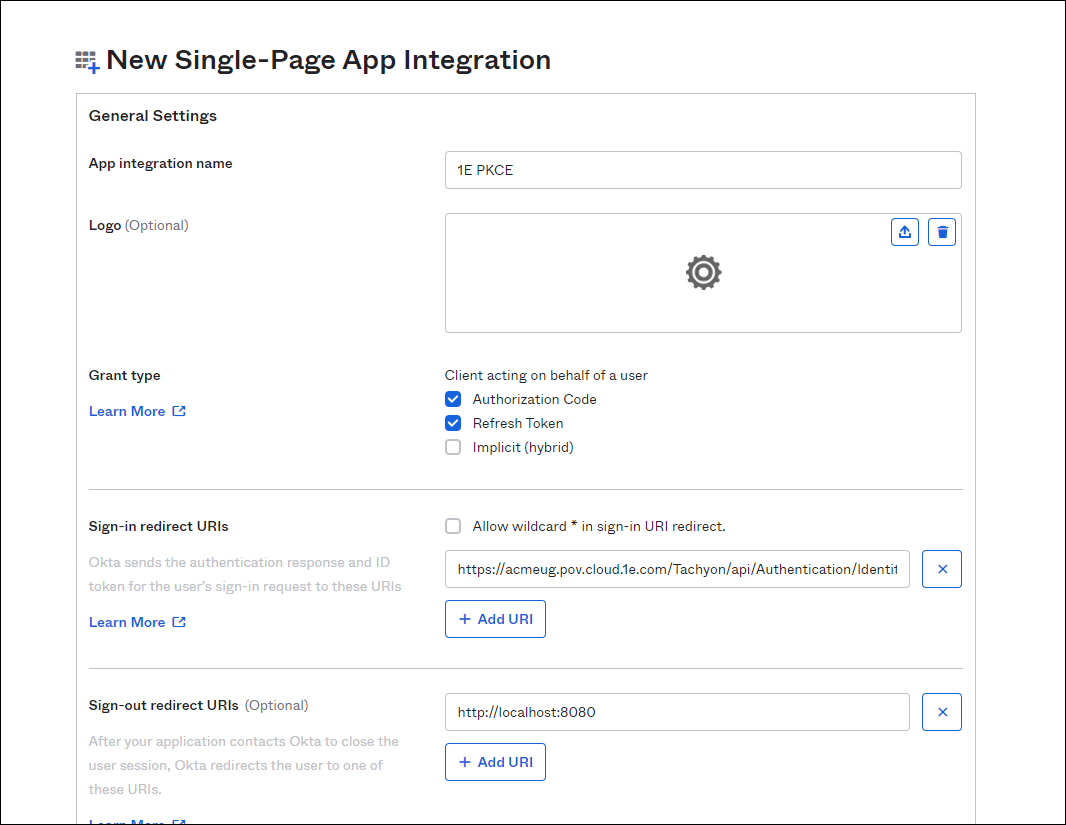Uncheck the Authorization Code checkbox
The height and width of the screenshot is (825, 1066).
453,399
